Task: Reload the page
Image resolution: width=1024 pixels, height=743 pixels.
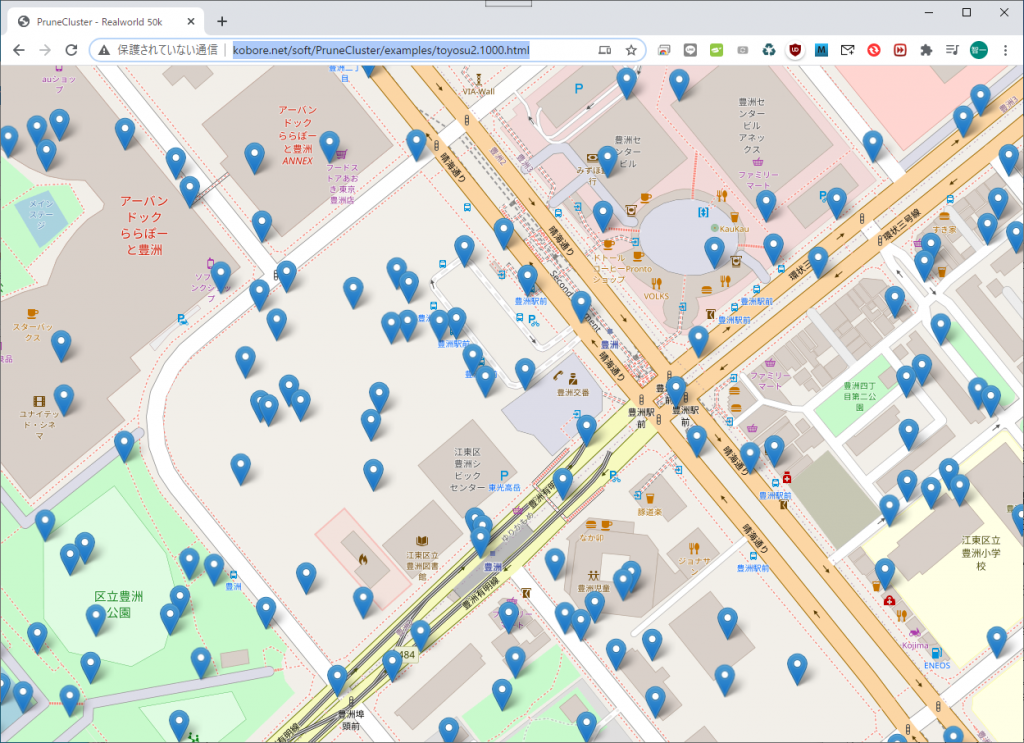Action: tap(73, 50)
